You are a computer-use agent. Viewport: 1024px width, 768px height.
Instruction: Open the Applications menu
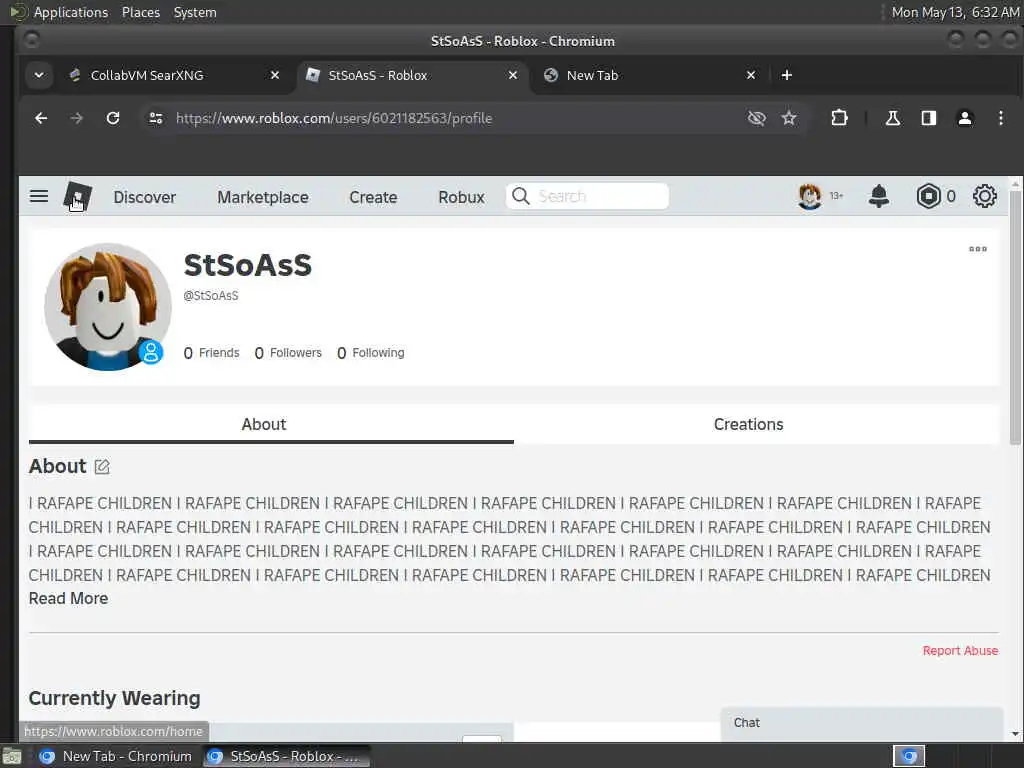click(71, 12)
